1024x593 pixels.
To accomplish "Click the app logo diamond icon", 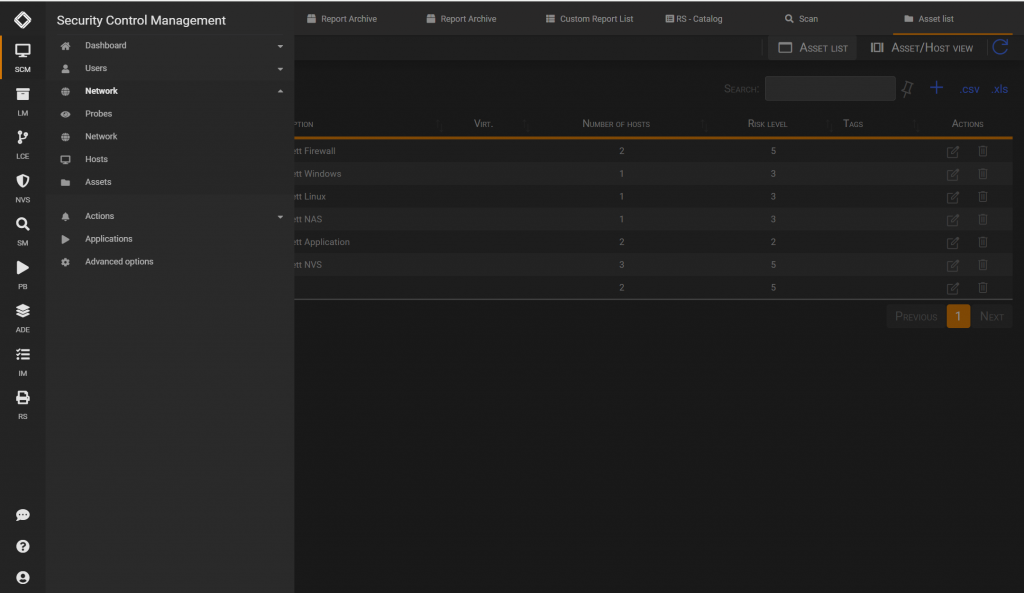I will point(23,20).
